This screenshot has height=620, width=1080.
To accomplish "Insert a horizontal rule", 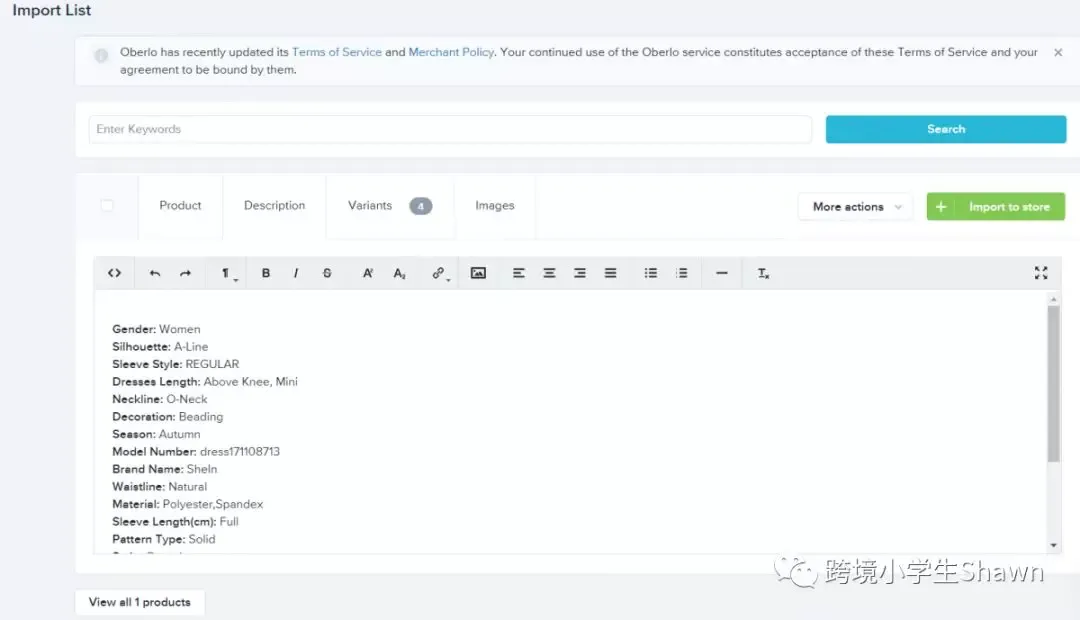I will 722,273.
